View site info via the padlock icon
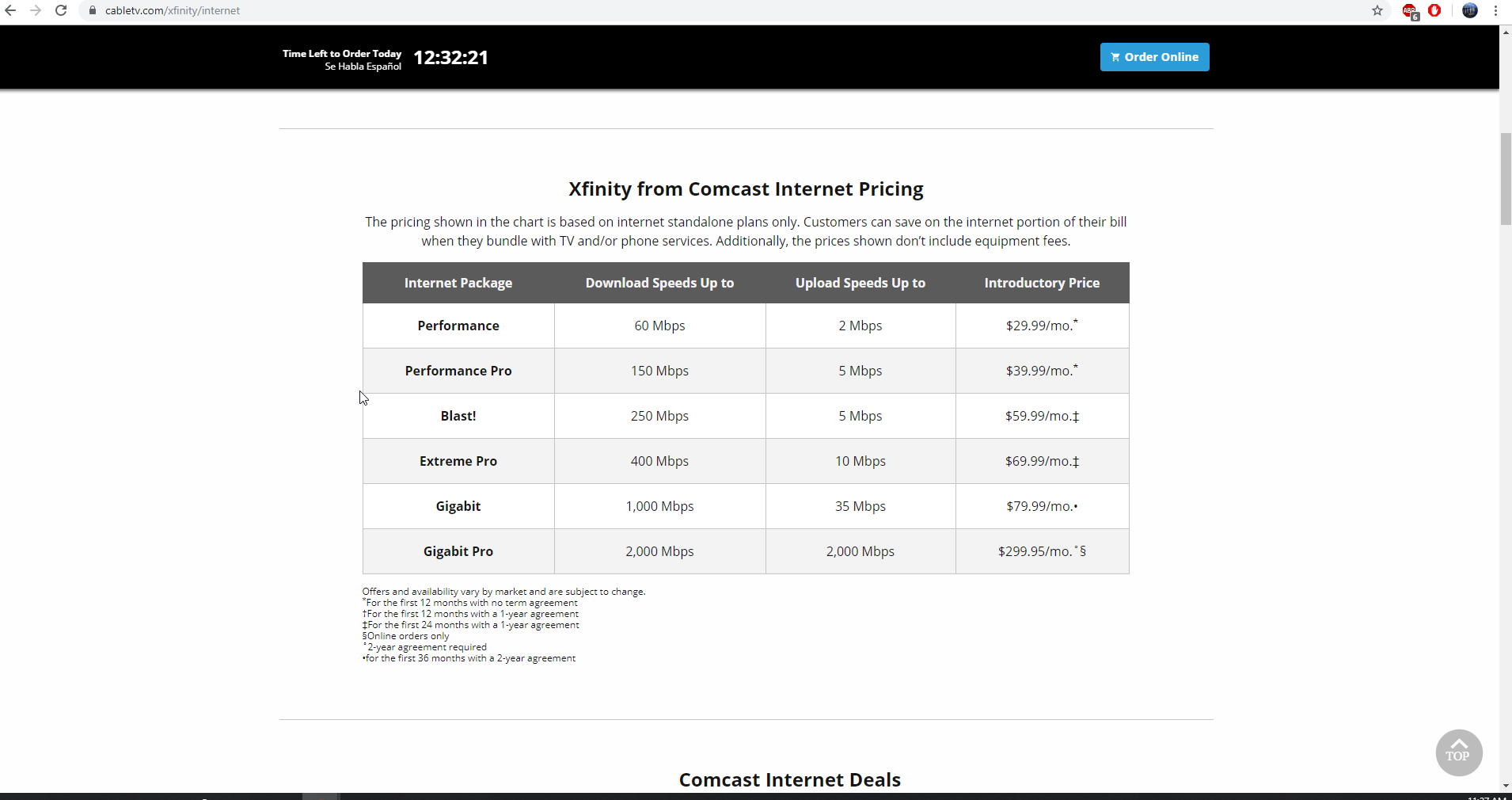Image resolution: width=1512 pixels, height=800 pixels. coord(93,10)
